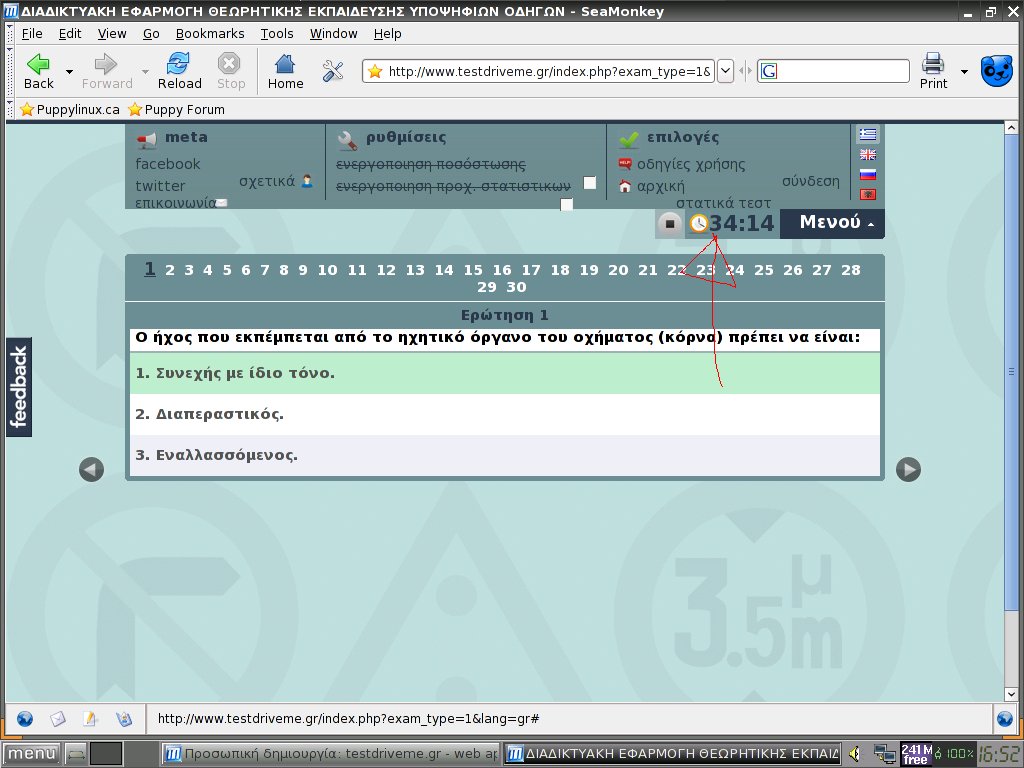This screenshot has height=768, width=1024.
Task: Jump to question 8
Action: click(x=283, y=270)
